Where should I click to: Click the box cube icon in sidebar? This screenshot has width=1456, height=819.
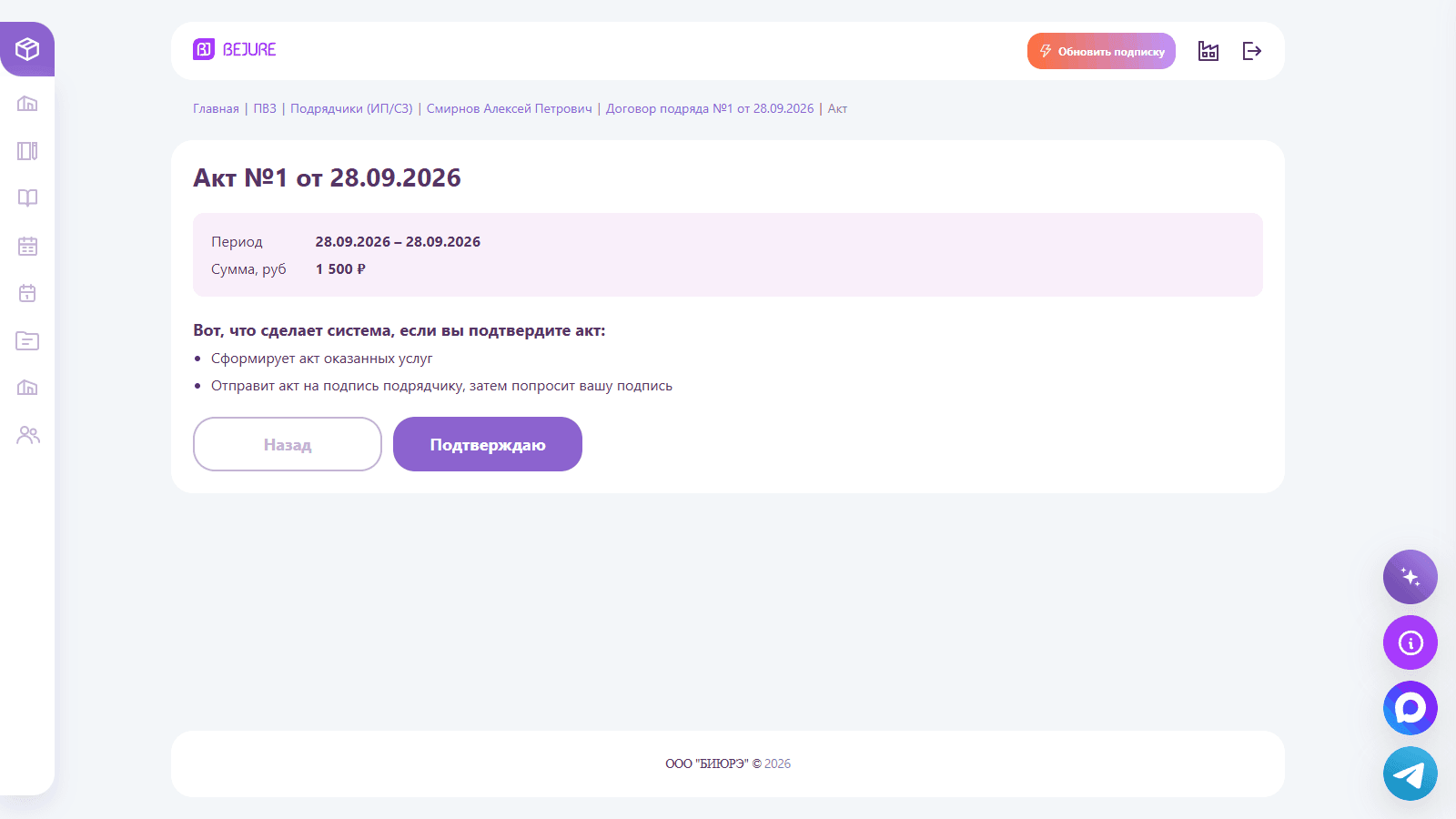click(x=27, y=49)
